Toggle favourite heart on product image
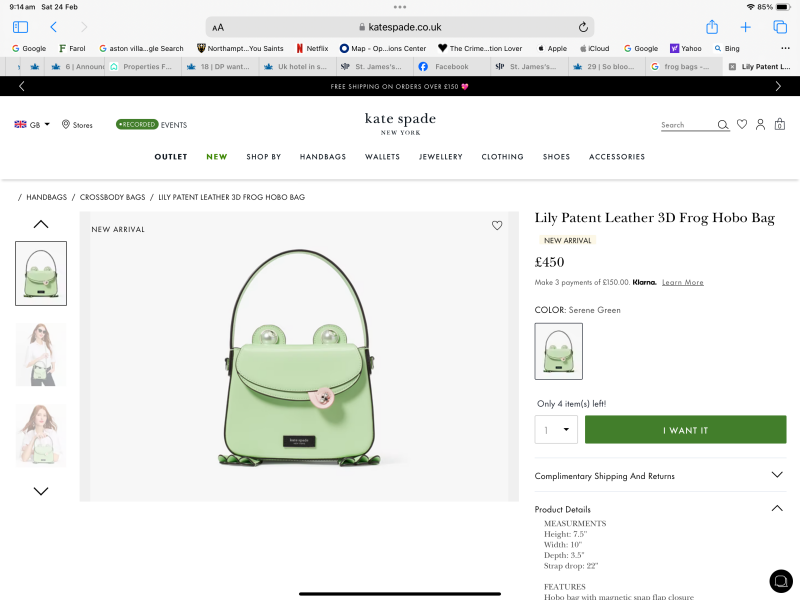The height and width of the screenshot is (600, 800). 497,226
